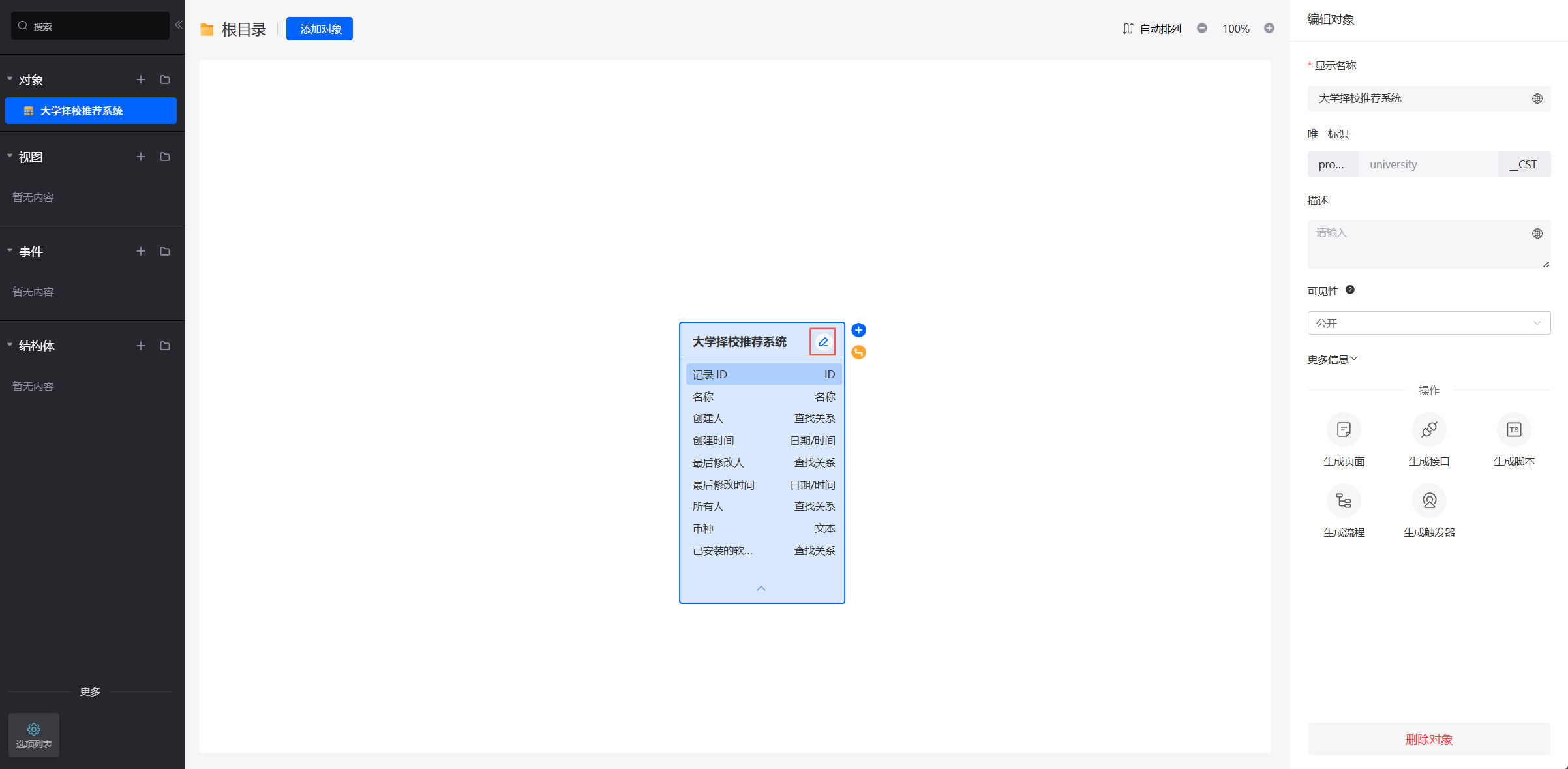The width and height of the screenshot is (1568, 769).
Task: Click the 生成流程 icon
Action: (x=1344, y=501)
